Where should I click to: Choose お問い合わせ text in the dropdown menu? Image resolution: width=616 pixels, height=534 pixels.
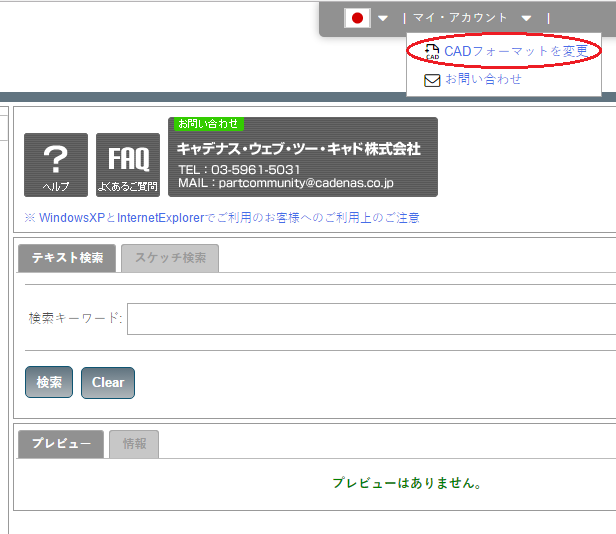(x=483, y=79)
